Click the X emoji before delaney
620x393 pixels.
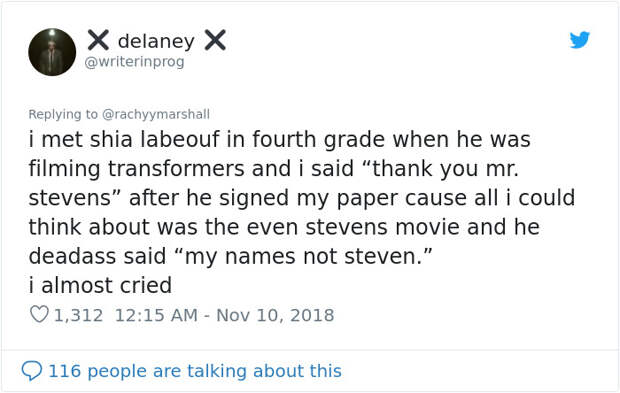(x=98, y=40)
